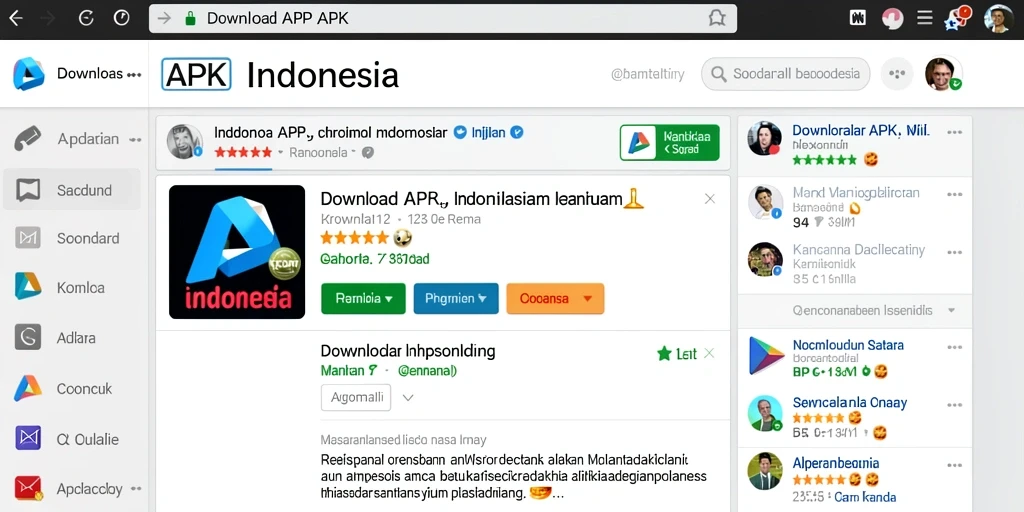Open the Sewncalanla Onaay entry
The height and width of the screenshot is (512, 1024).
click(850, 402)
